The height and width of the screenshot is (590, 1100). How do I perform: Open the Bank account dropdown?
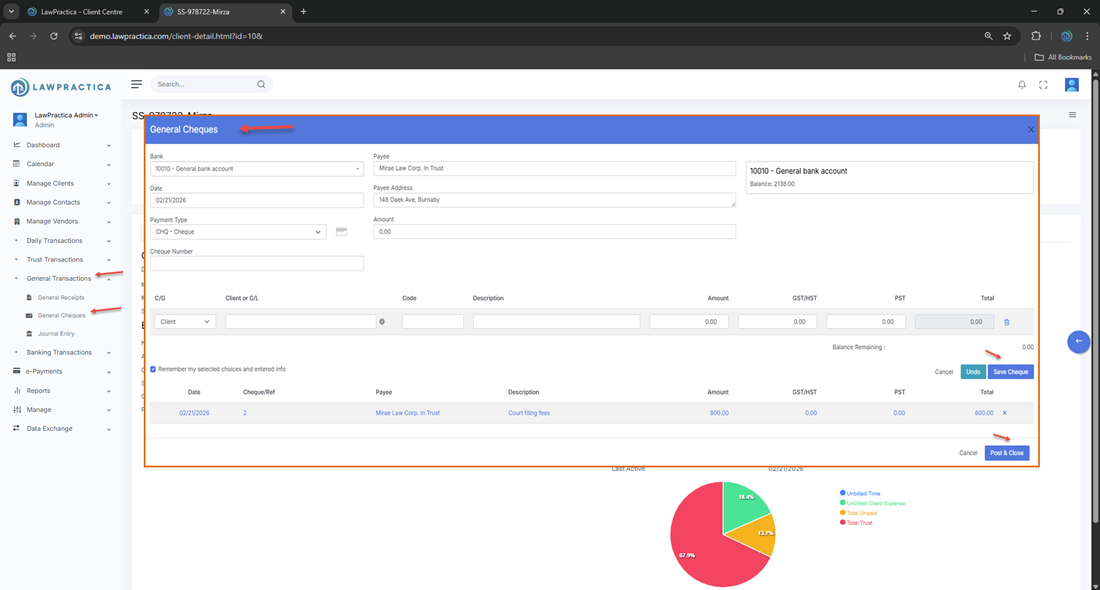pyautogui.click(x=256, y=169)
